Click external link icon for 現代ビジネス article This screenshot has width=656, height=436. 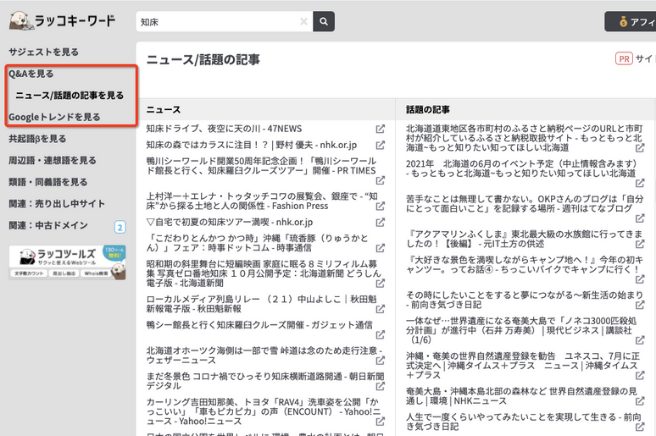coord(640,341)
